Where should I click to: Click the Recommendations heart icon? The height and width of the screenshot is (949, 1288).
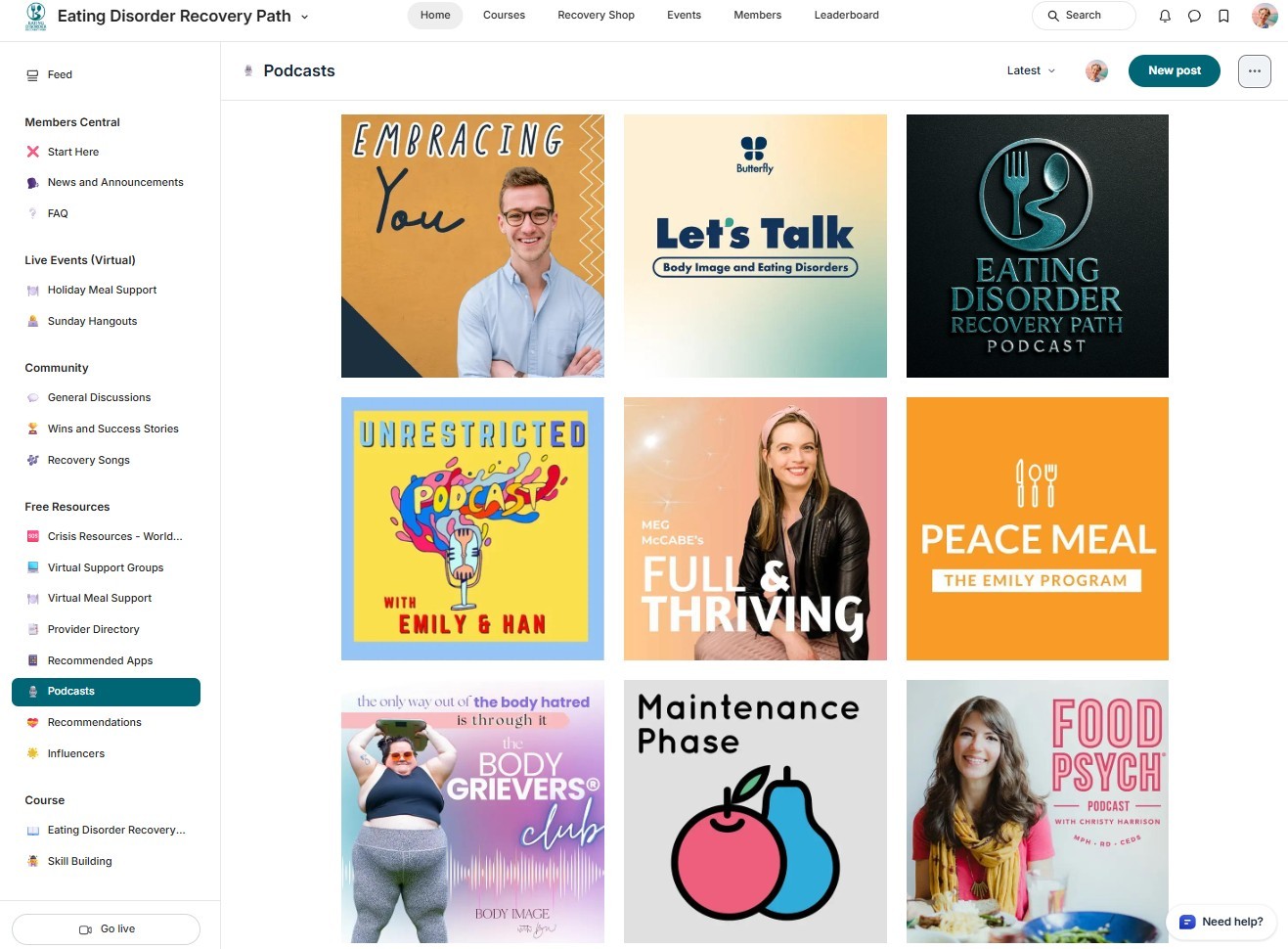[32, 722]
